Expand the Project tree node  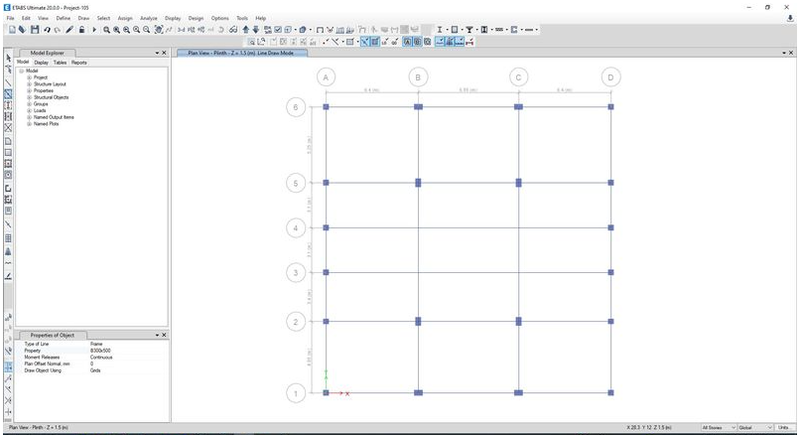[x=29, y=78]
